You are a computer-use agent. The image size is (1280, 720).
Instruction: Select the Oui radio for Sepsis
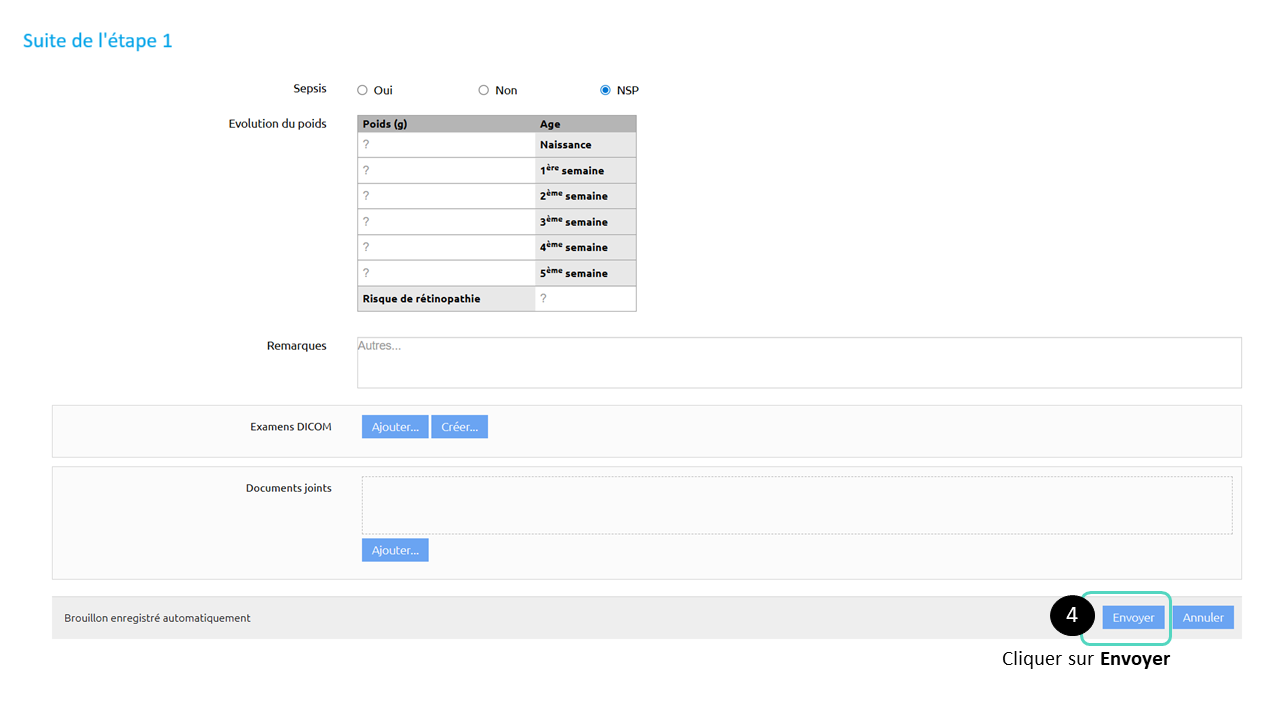[x=362, y=90]
